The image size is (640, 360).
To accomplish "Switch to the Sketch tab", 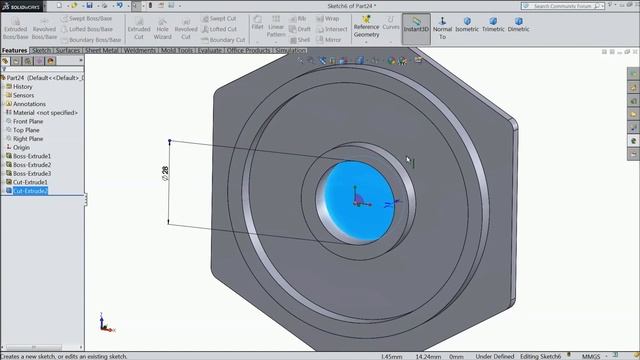I will [x=41, y=50].
